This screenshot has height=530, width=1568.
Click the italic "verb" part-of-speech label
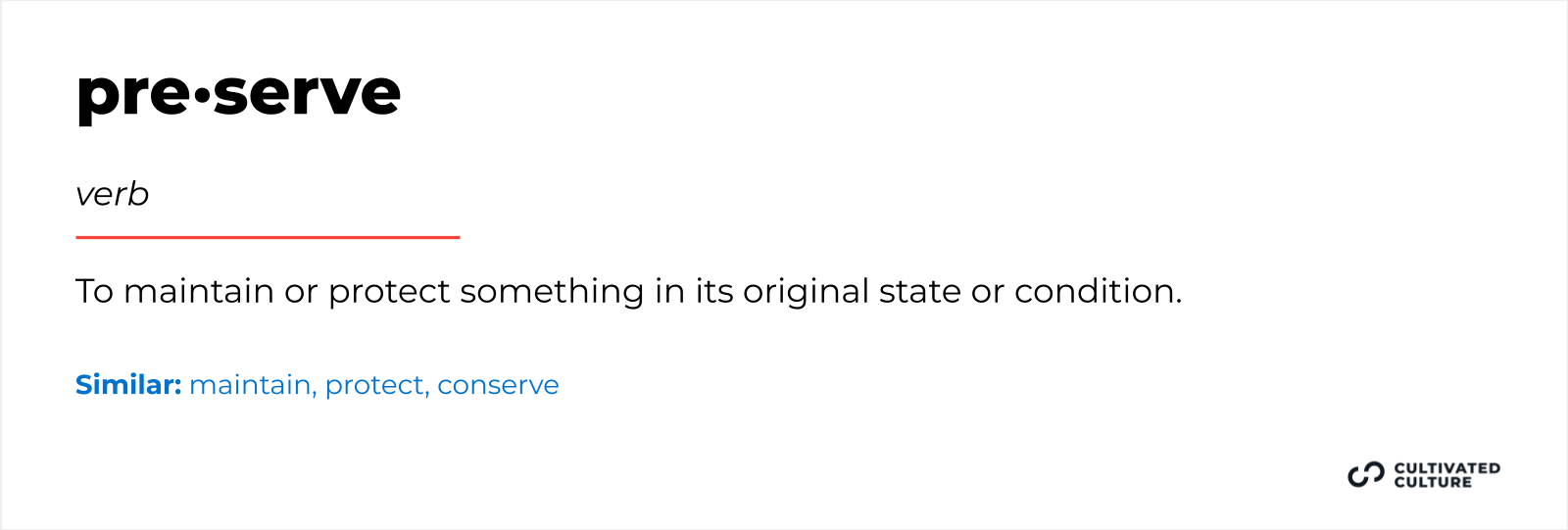coord(113,194)
